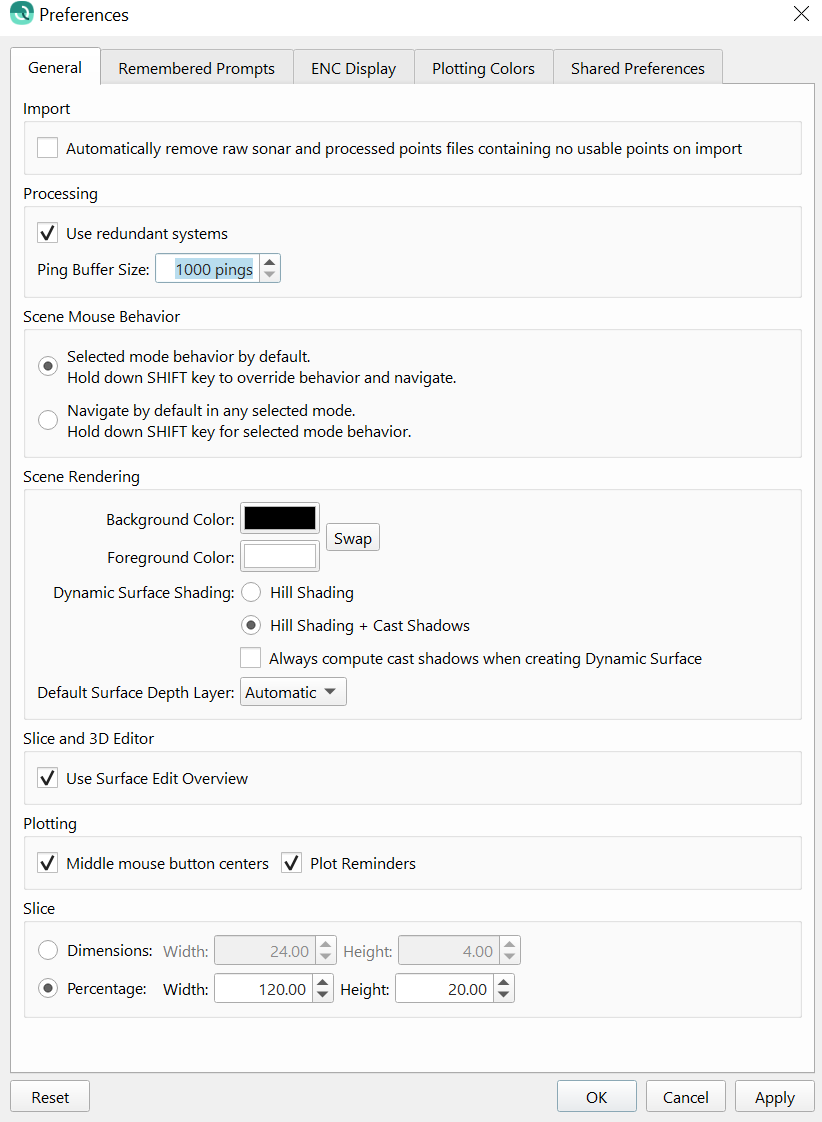Click the Preferences app logo icon

21,15
